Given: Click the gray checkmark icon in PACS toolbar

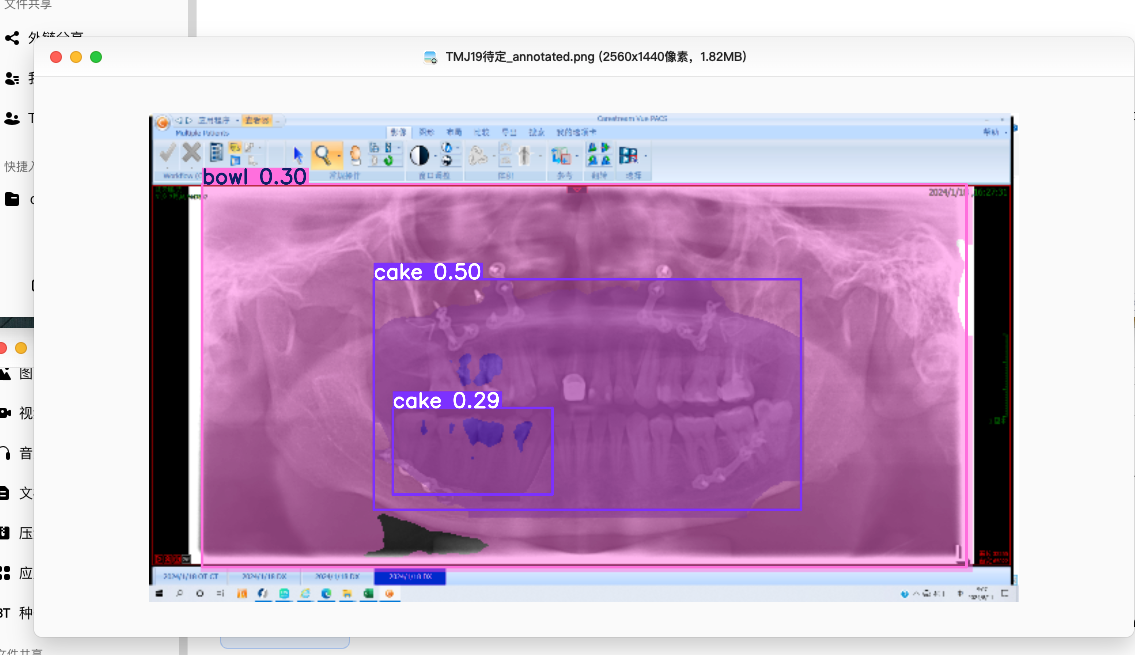Looking at the screenshot, I should [x=168, y=153].
